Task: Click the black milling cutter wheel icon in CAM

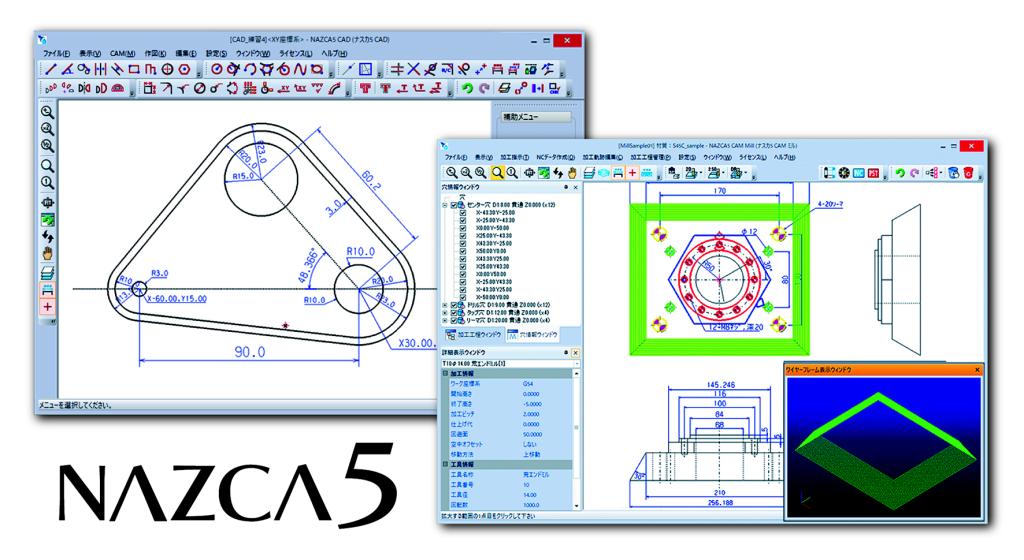Action: (x=844, y=172)
